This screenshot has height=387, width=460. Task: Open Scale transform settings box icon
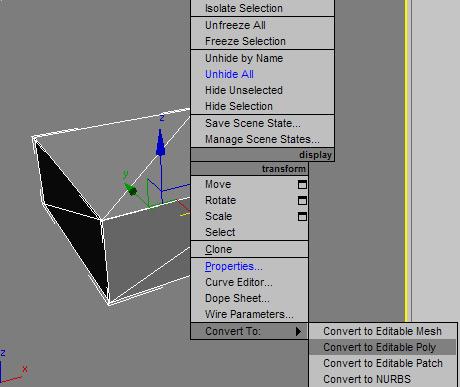coord(302,216)
